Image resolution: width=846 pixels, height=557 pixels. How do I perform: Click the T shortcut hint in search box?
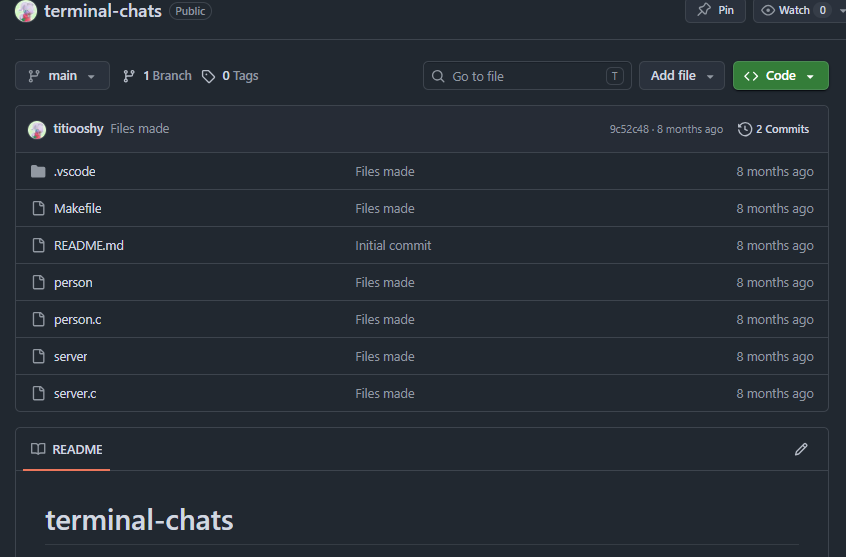pyautogui.click(x=615, y=76)
